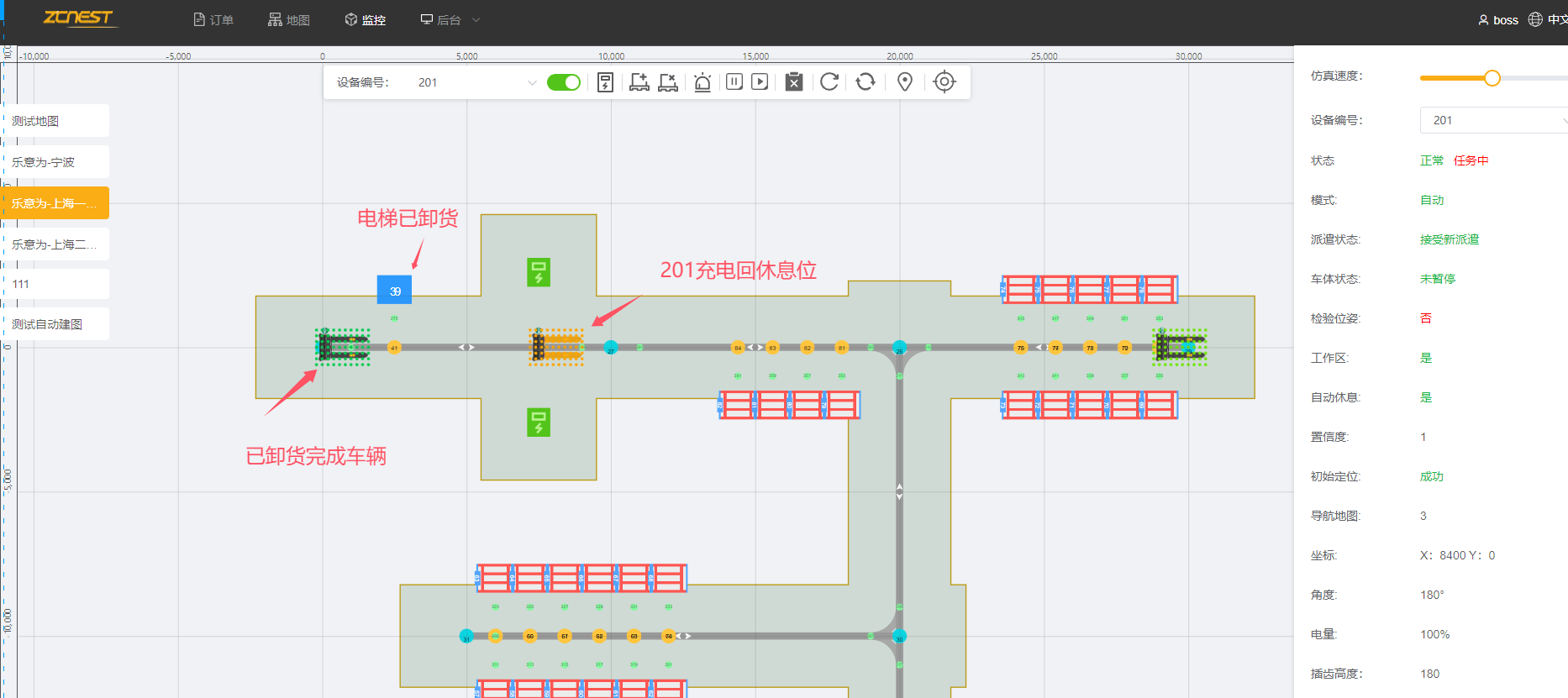The width and height of the screenshot is (1568, 698).
Task: Click the globe language icon
Action: (1535, 19)
